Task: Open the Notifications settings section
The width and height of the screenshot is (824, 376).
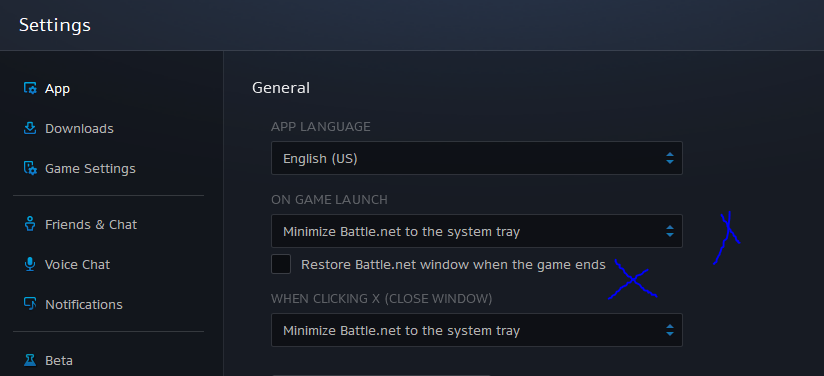Action: 84,304
